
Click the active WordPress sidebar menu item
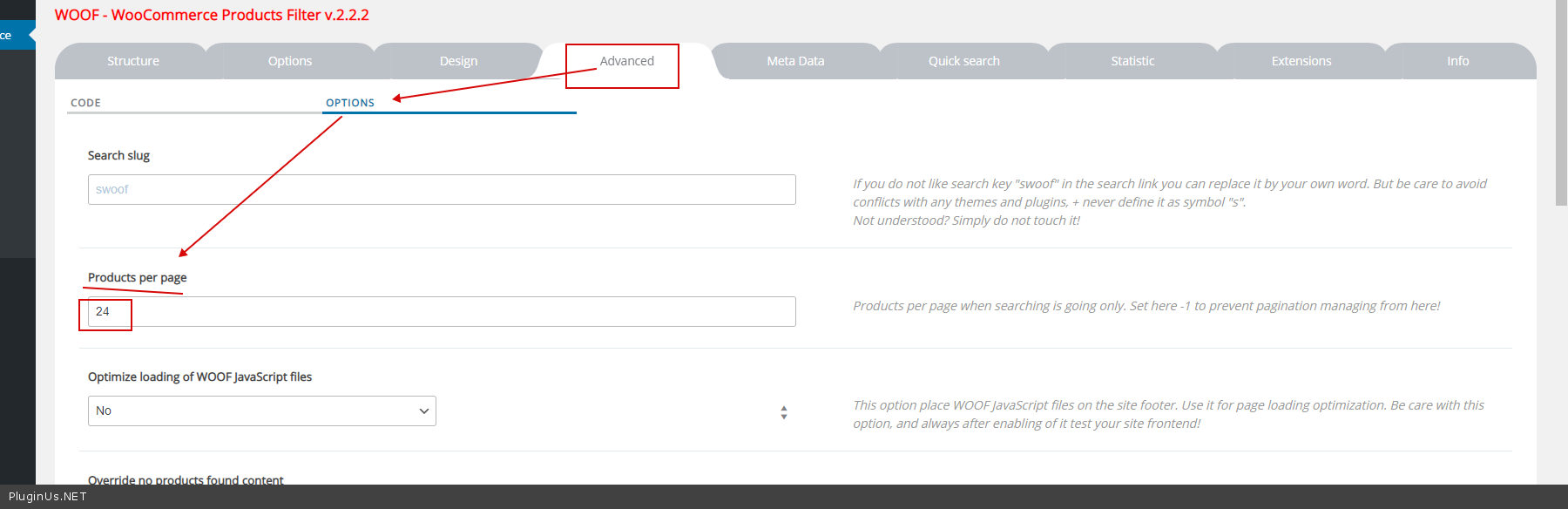pyautogui.click(x=17, y=35)
